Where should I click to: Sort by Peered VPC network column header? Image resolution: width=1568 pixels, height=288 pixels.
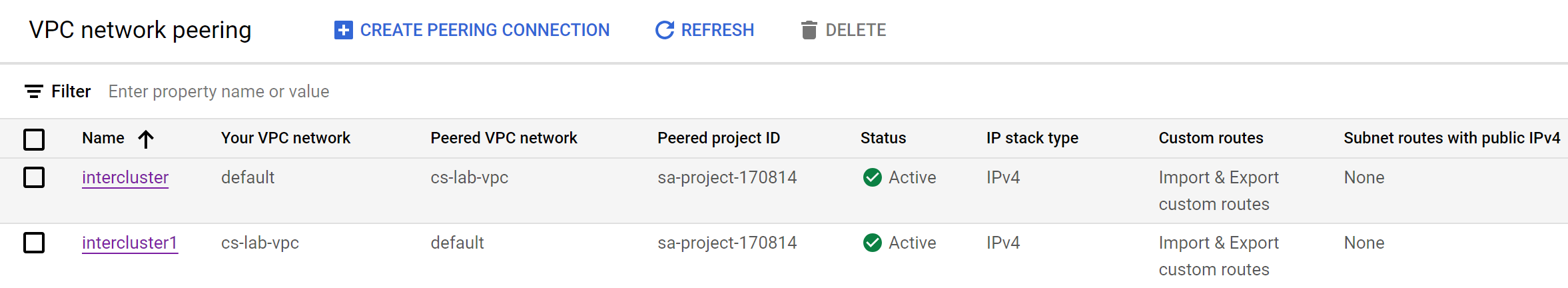(x=504, y=138)
